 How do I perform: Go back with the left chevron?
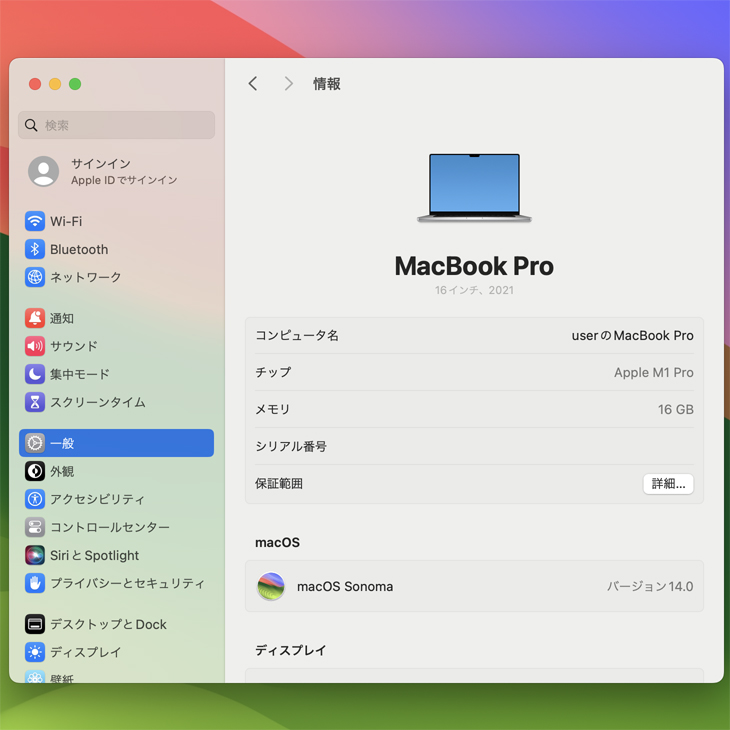pos(253,83)
